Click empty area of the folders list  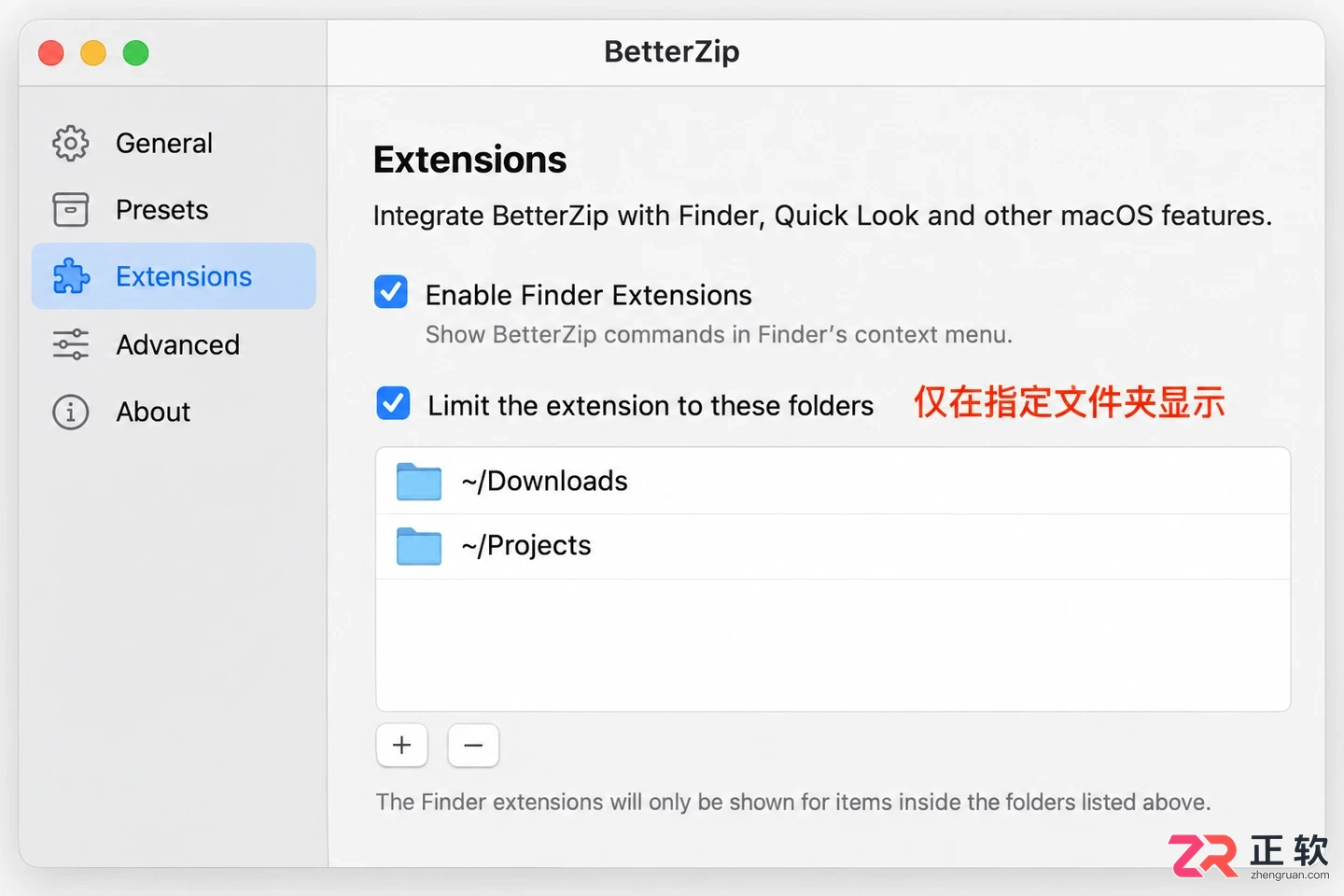pyautogui.click(x=833, y=644)
